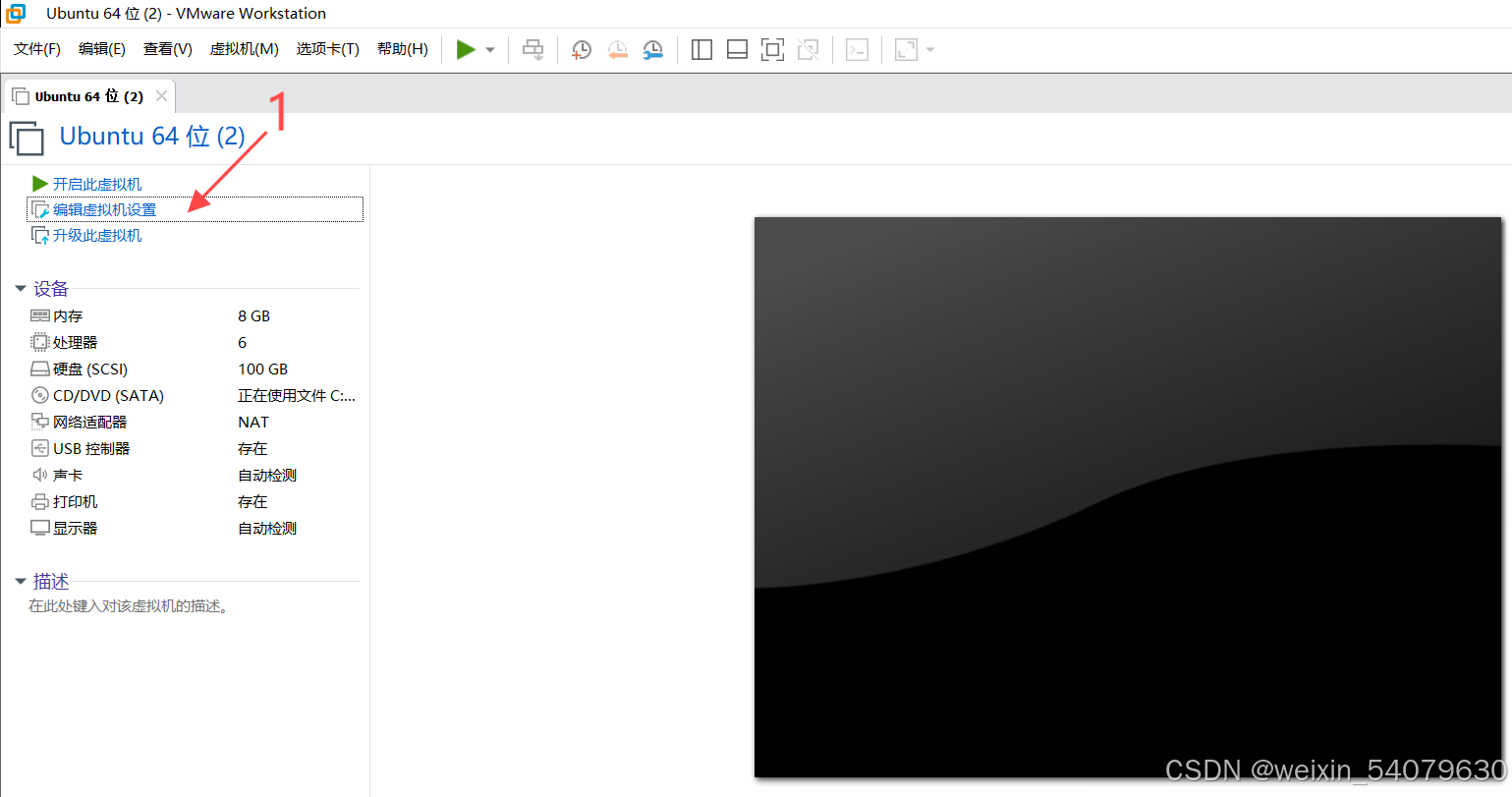1512x797 pixels.
Task: Click the disc icon beside CD/DVD (SATA)
Action: [40, 395]
